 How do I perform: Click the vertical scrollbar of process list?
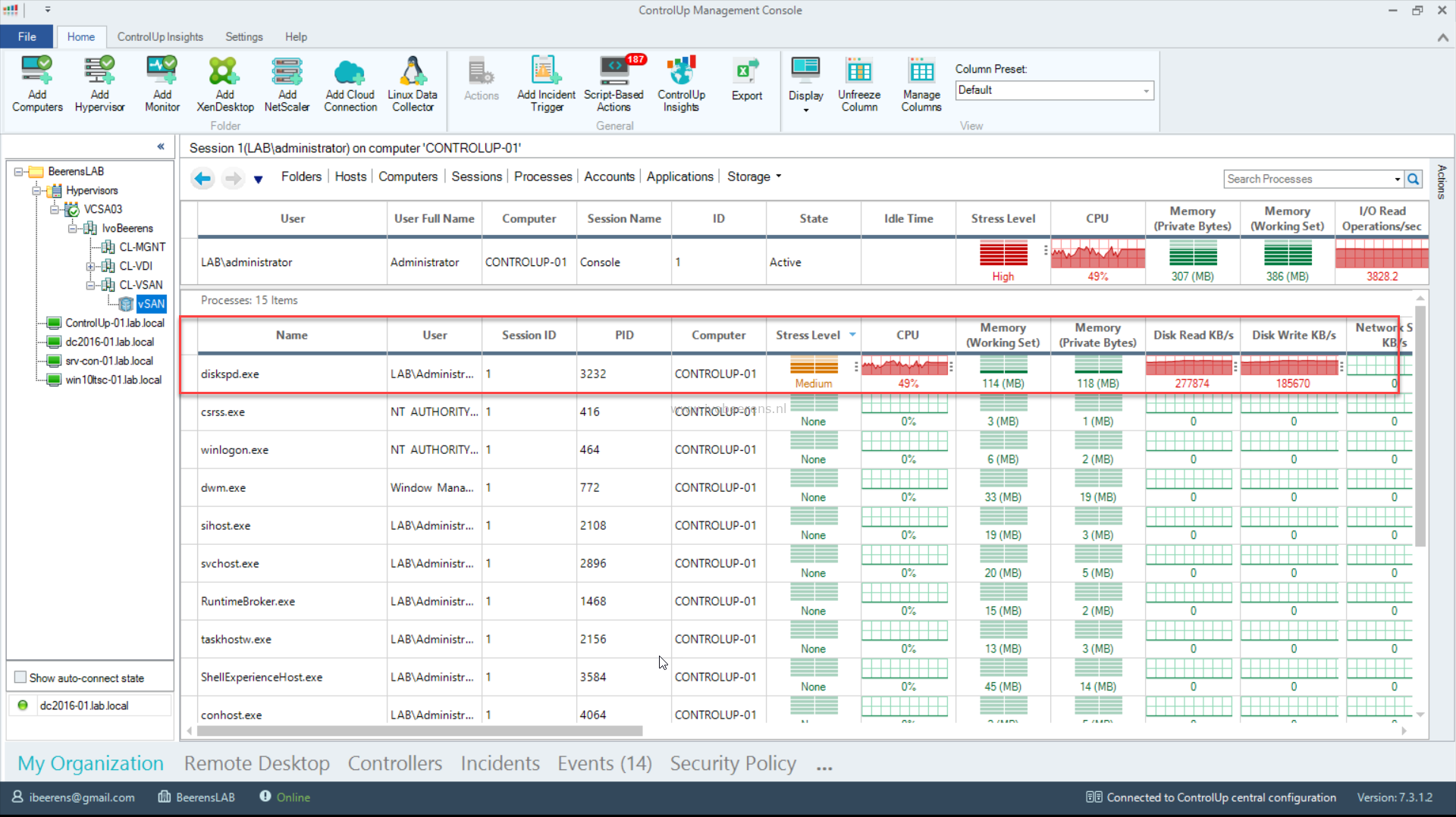click(1420, 424)
